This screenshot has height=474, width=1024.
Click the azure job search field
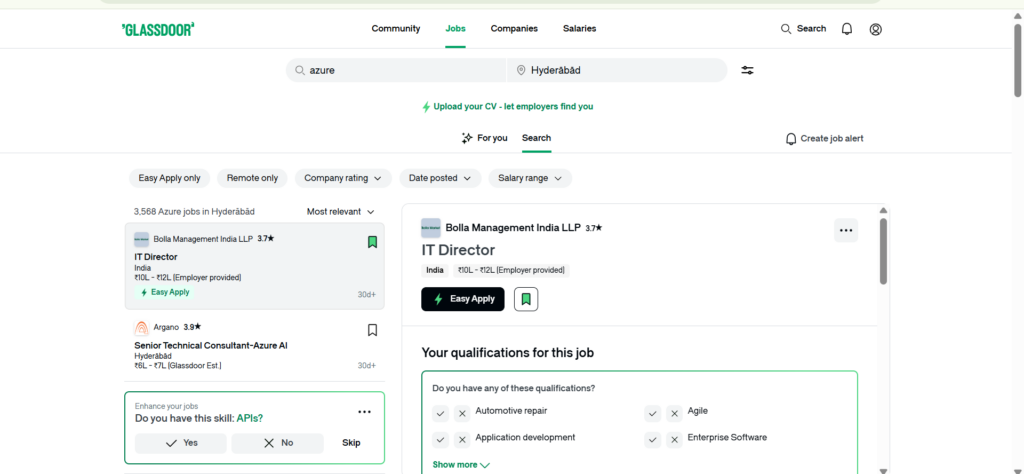(400, 70)
